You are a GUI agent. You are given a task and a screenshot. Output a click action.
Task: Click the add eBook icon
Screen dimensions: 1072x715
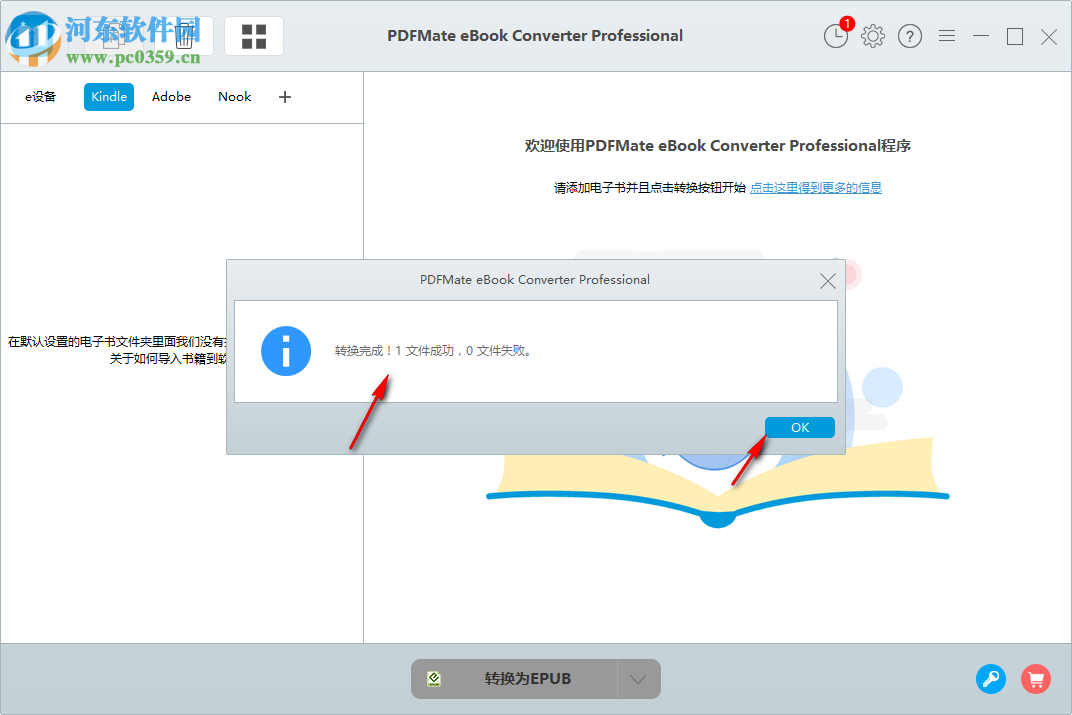click(112, 36)
